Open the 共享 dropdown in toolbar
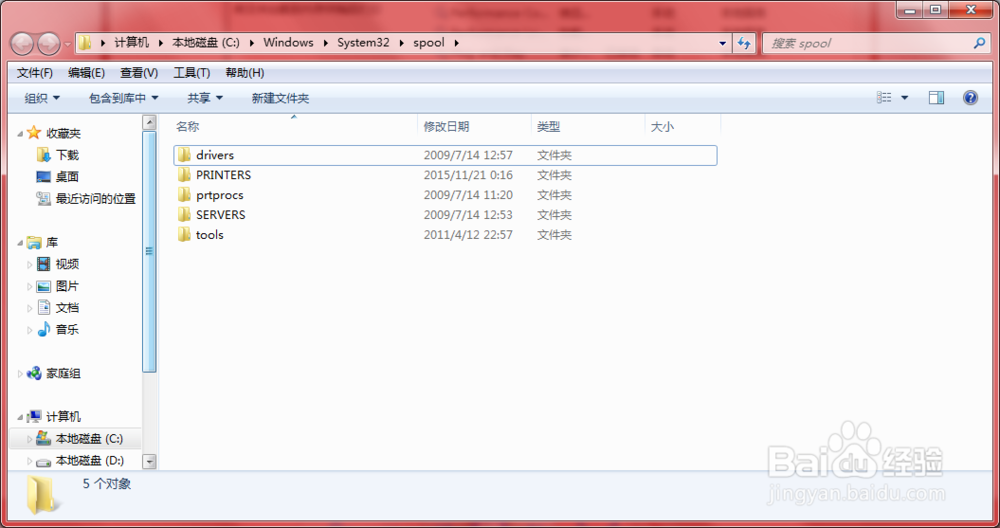The width and height of the screenshot is (1000, 528). tap(205, 98)
